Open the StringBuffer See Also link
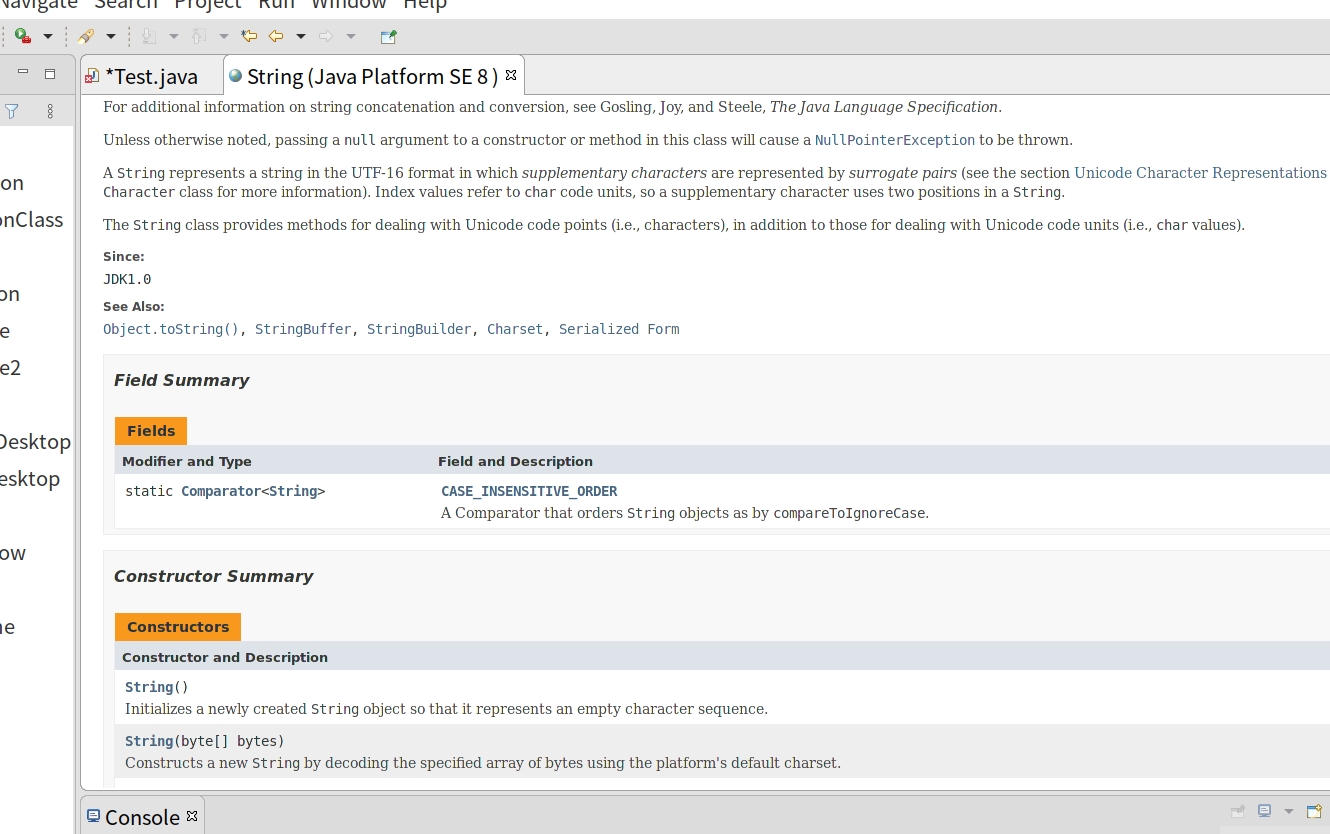1330x834 pixels. coord(303,329)
